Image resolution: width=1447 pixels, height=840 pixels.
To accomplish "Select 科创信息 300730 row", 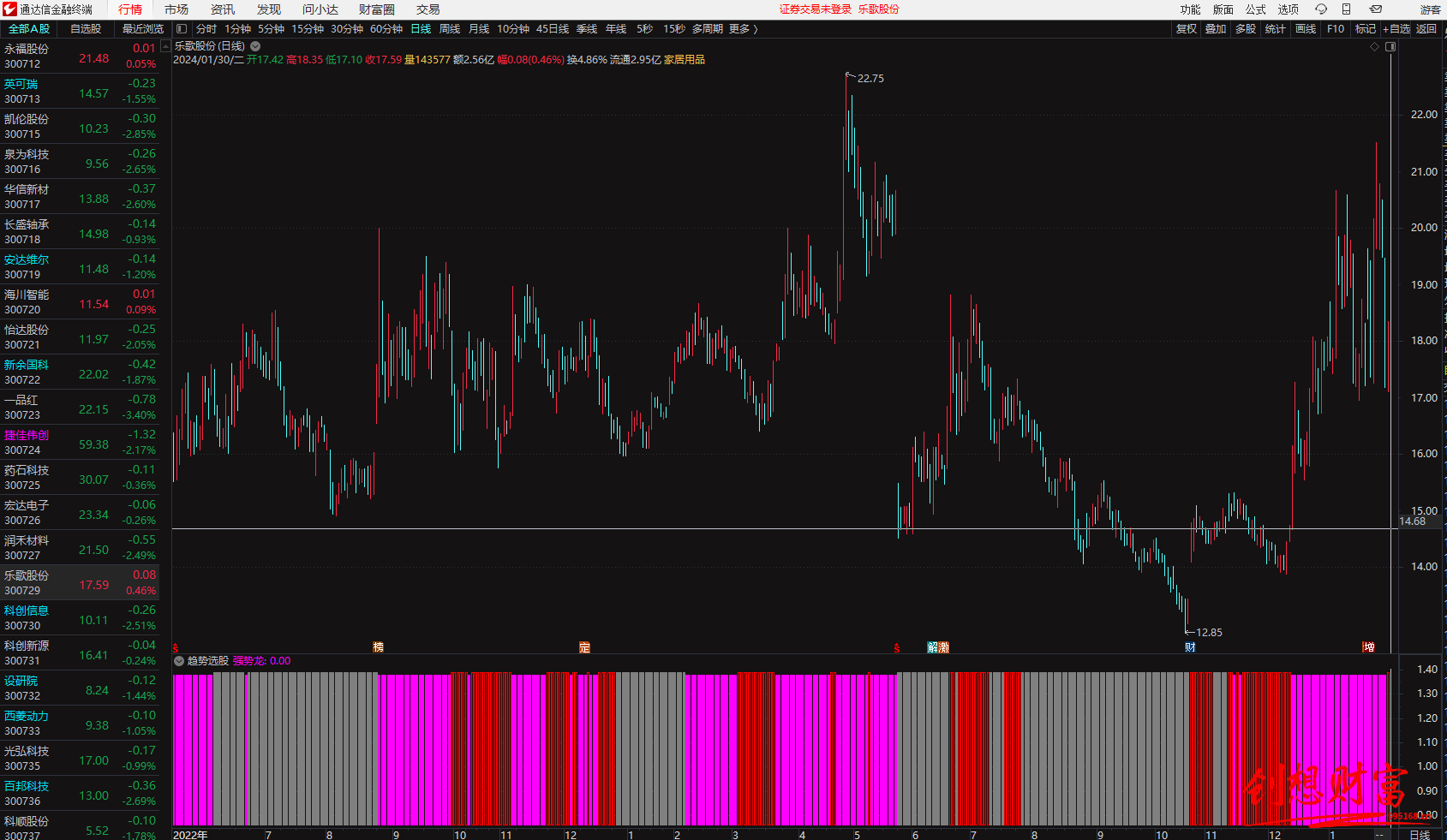I will (x=80, y=617).
